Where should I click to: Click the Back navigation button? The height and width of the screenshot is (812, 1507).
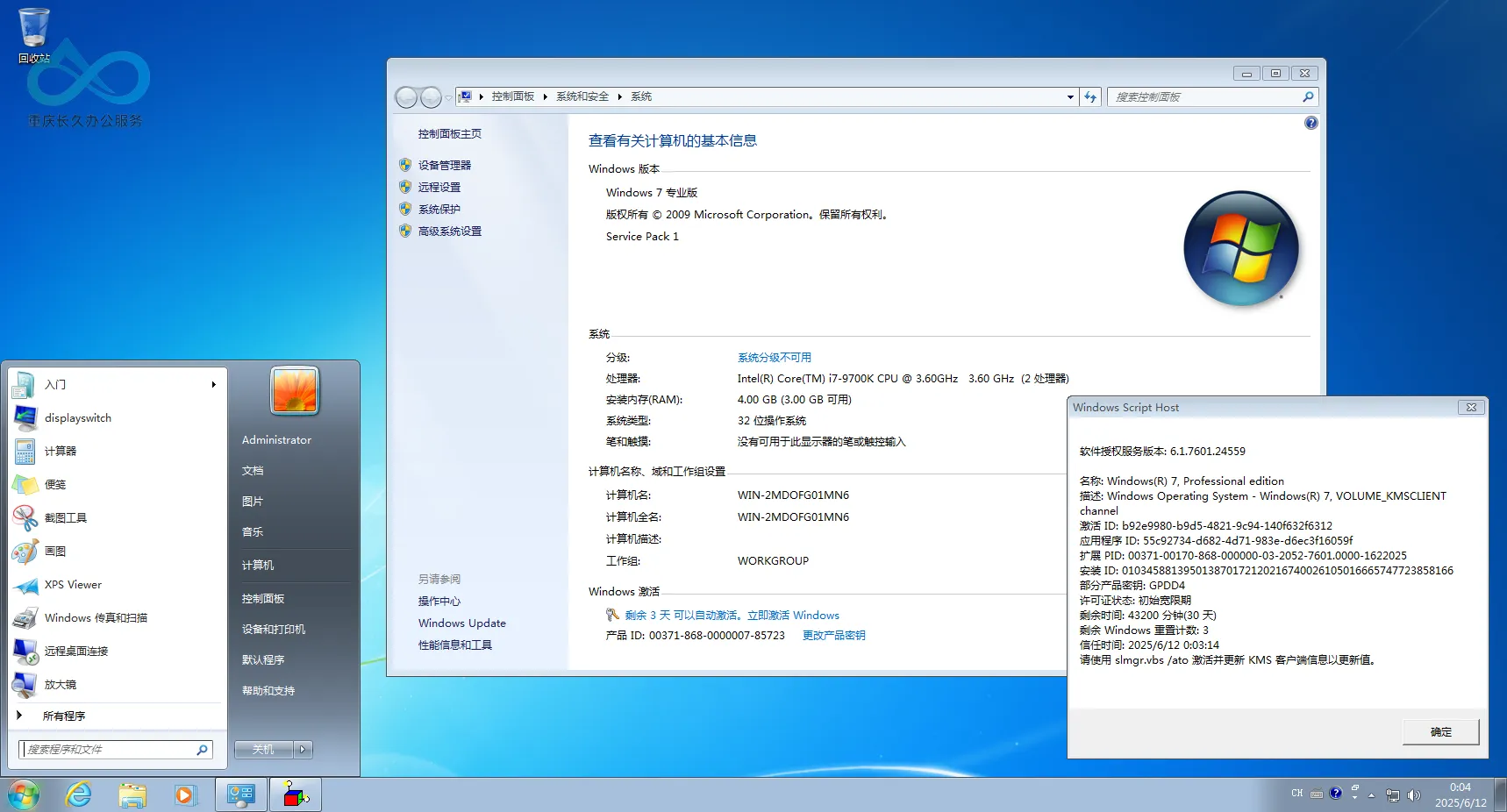pyautogui.click(x=406, y=97)
